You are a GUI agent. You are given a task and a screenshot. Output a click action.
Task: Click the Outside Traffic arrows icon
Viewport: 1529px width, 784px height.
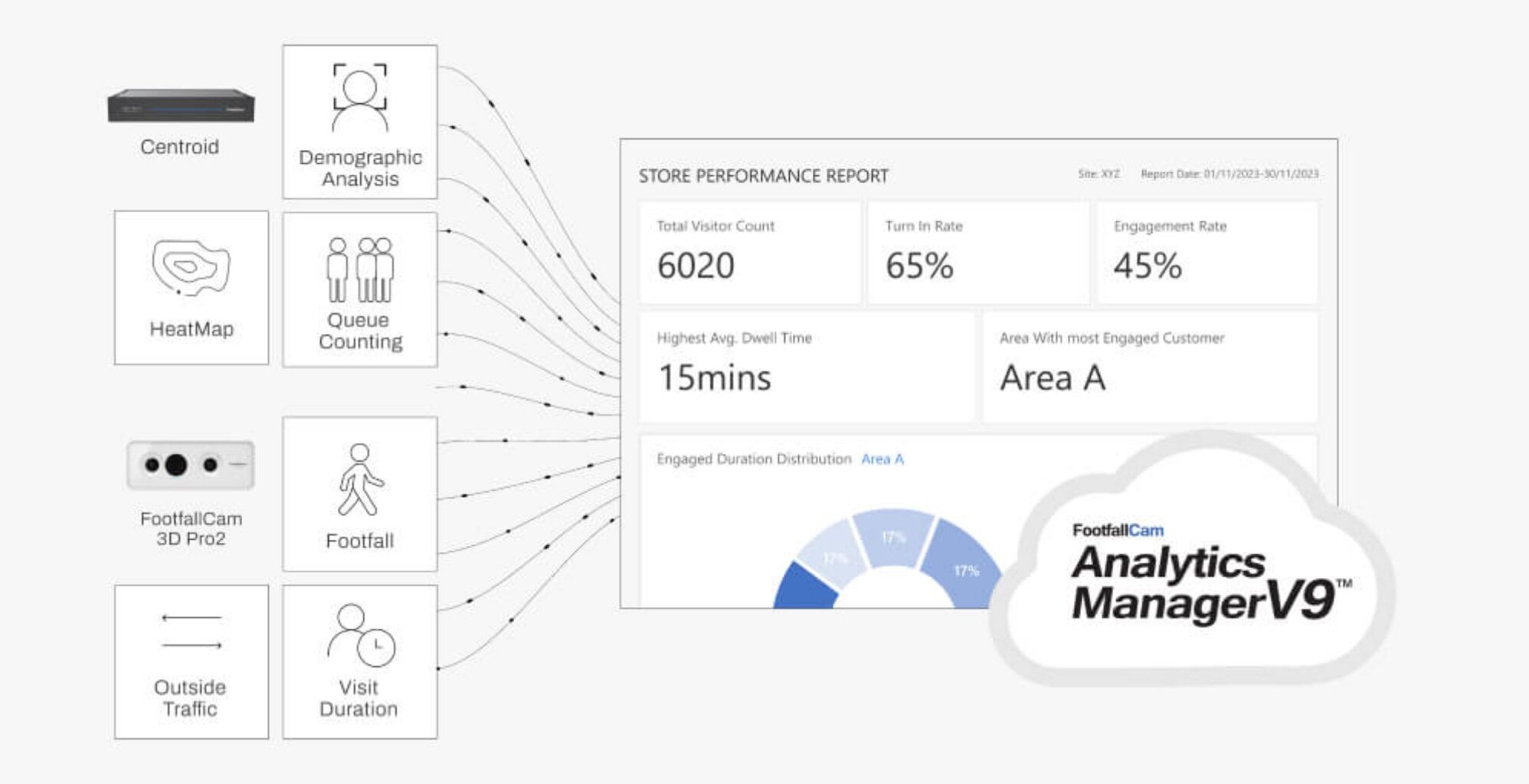(x=192, y=632)
